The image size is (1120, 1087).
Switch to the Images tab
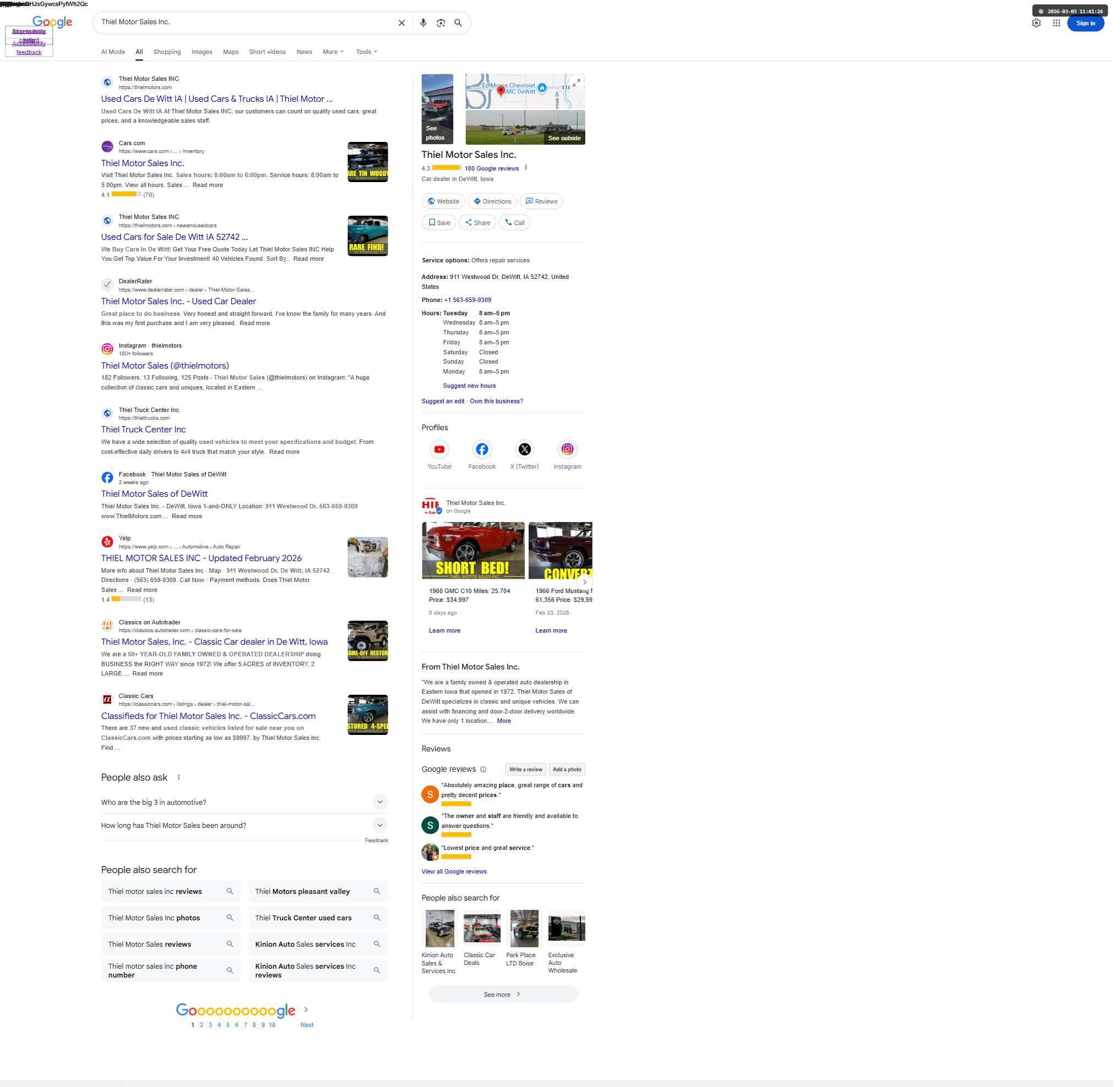202,52
